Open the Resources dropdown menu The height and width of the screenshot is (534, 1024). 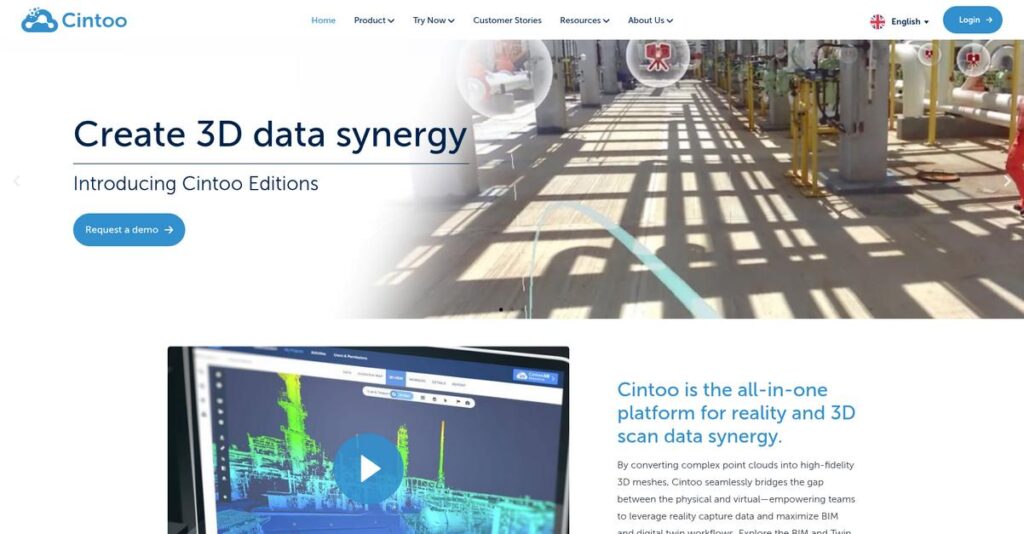click(x=584, y=20)
